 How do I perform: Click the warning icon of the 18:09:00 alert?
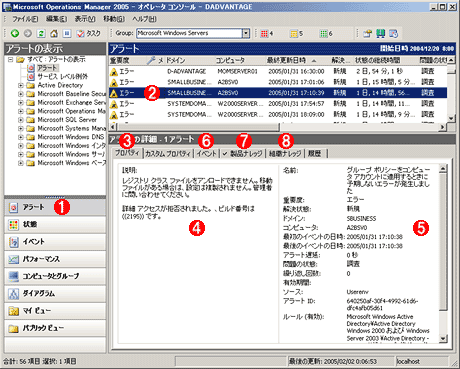[114, 115]
